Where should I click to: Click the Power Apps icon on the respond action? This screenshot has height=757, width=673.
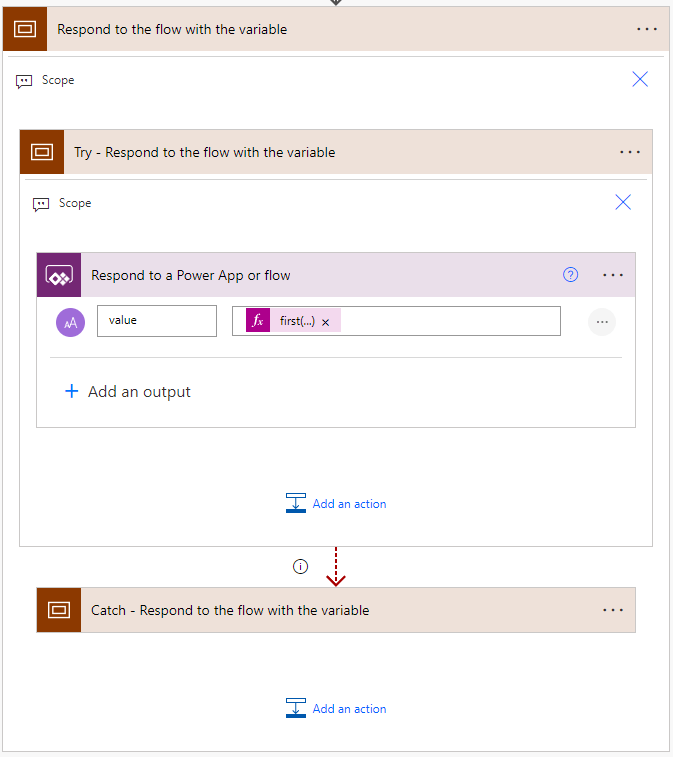tap(59, 275)
